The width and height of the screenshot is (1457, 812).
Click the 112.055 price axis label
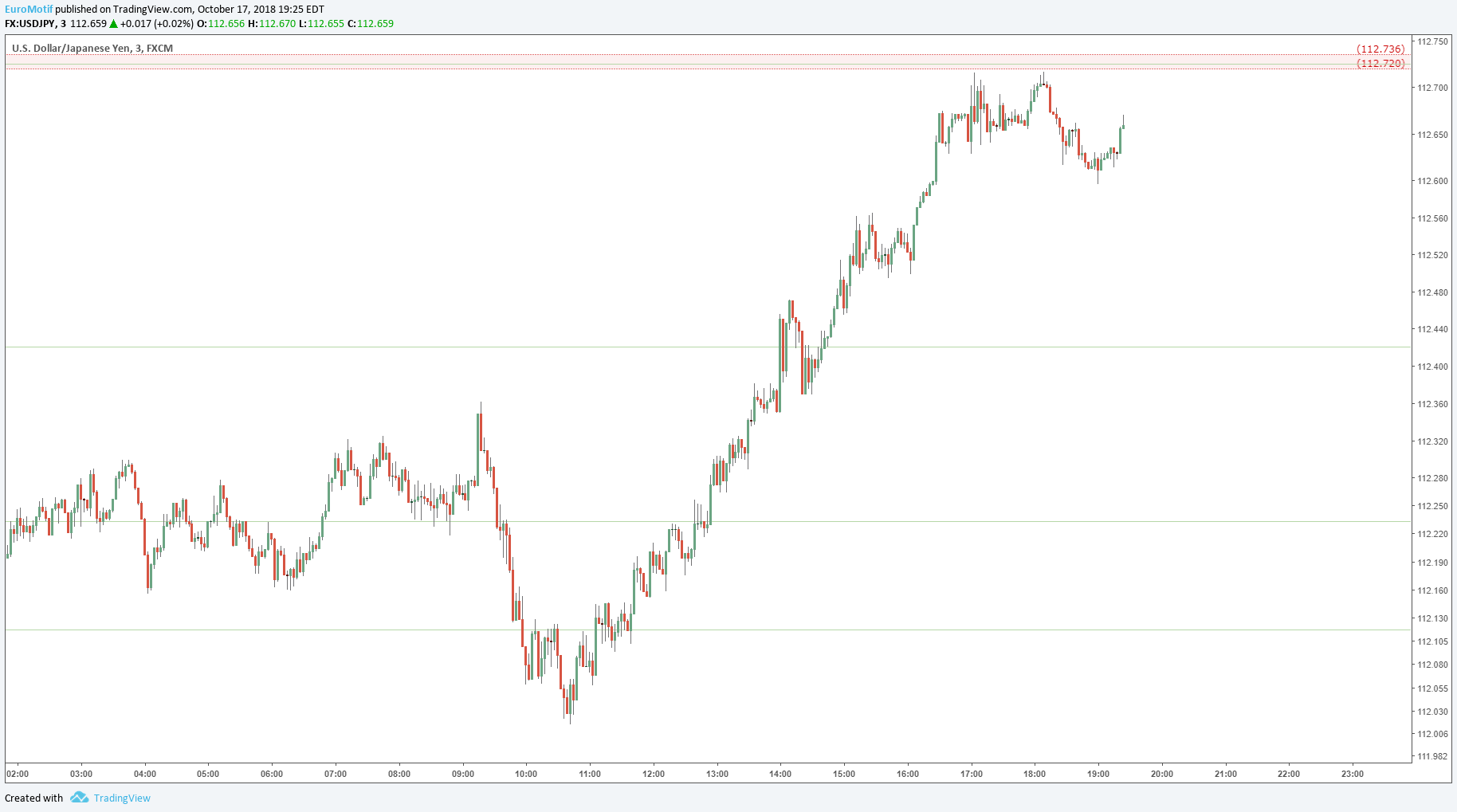click(x=1432, y=688)
